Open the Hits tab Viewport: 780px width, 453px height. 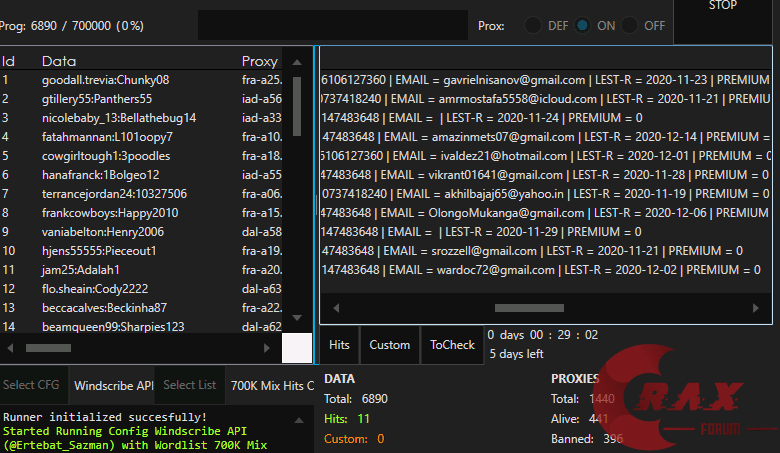(x=340, y=345)
